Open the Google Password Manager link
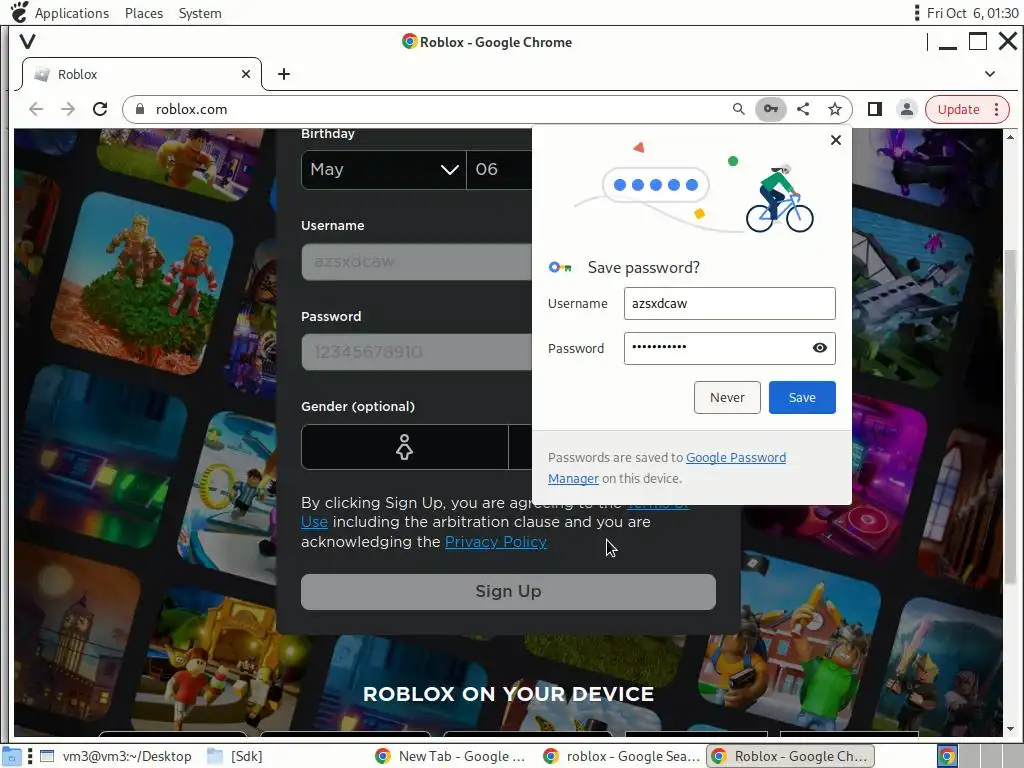 (735, 458)
